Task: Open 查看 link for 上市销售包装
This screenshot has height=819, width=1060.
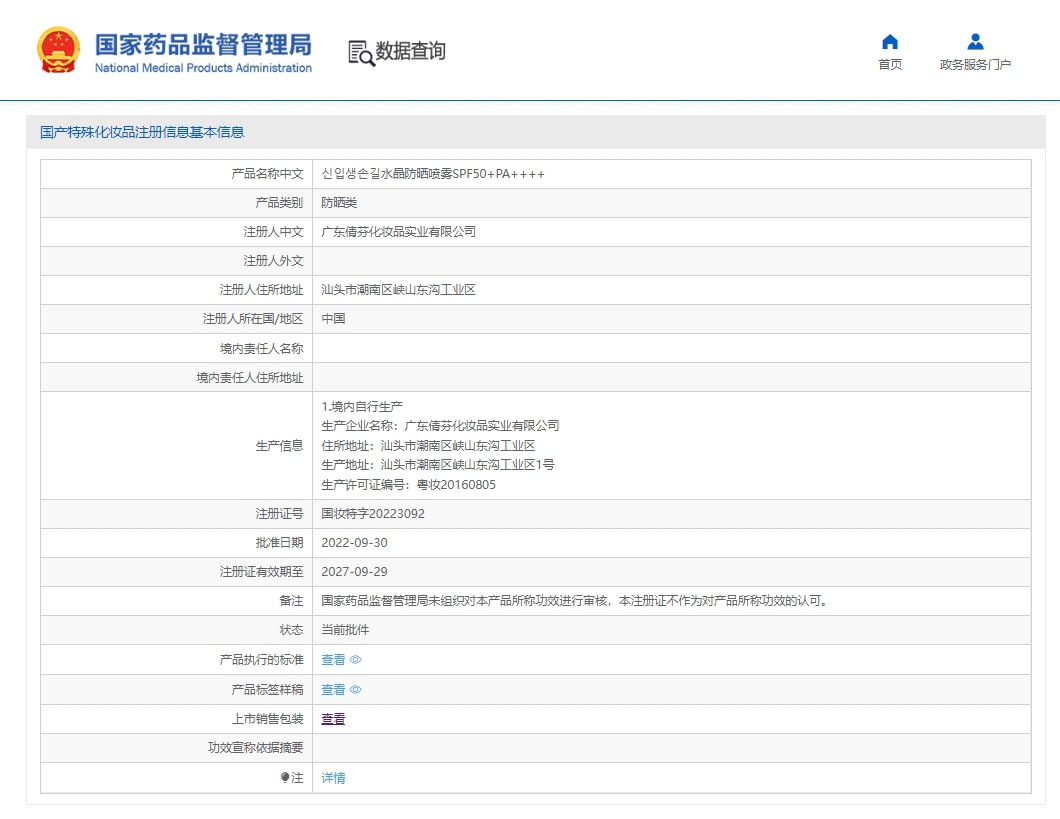Action: pyautogui.click(x=333, y=719)
